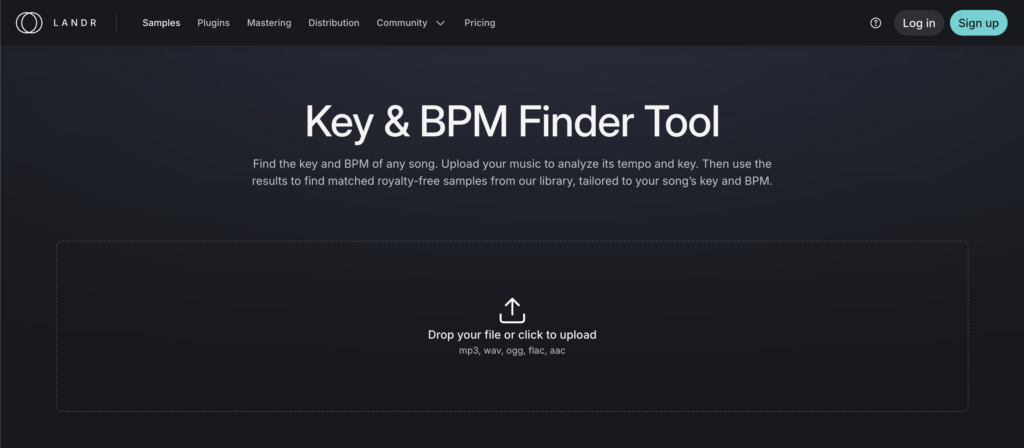
Task: Select "Drop your file or click to upload" text
Action: point(512,335)
